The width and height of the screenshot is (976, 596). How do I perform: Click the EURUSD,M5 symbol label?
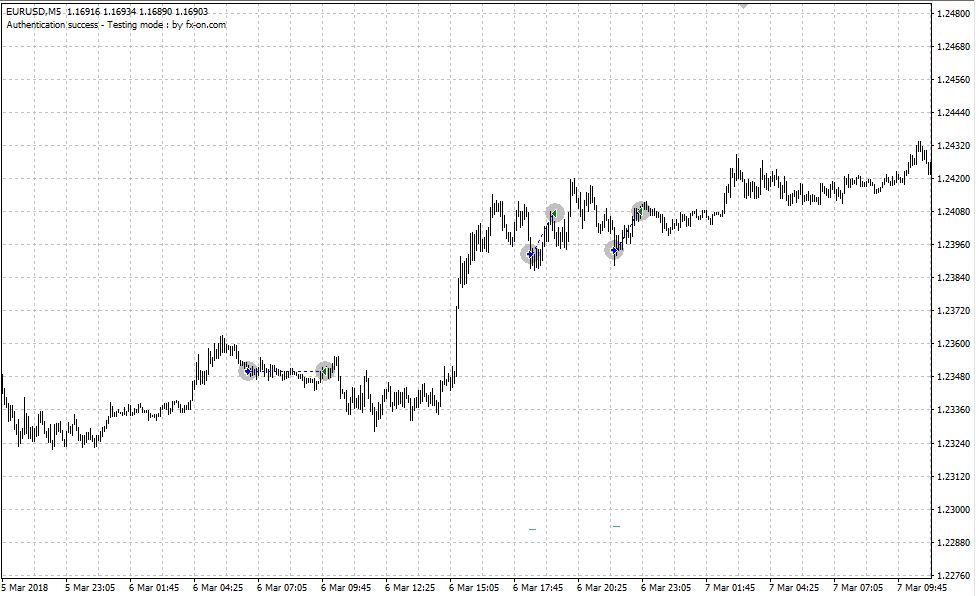coord(34,12)
